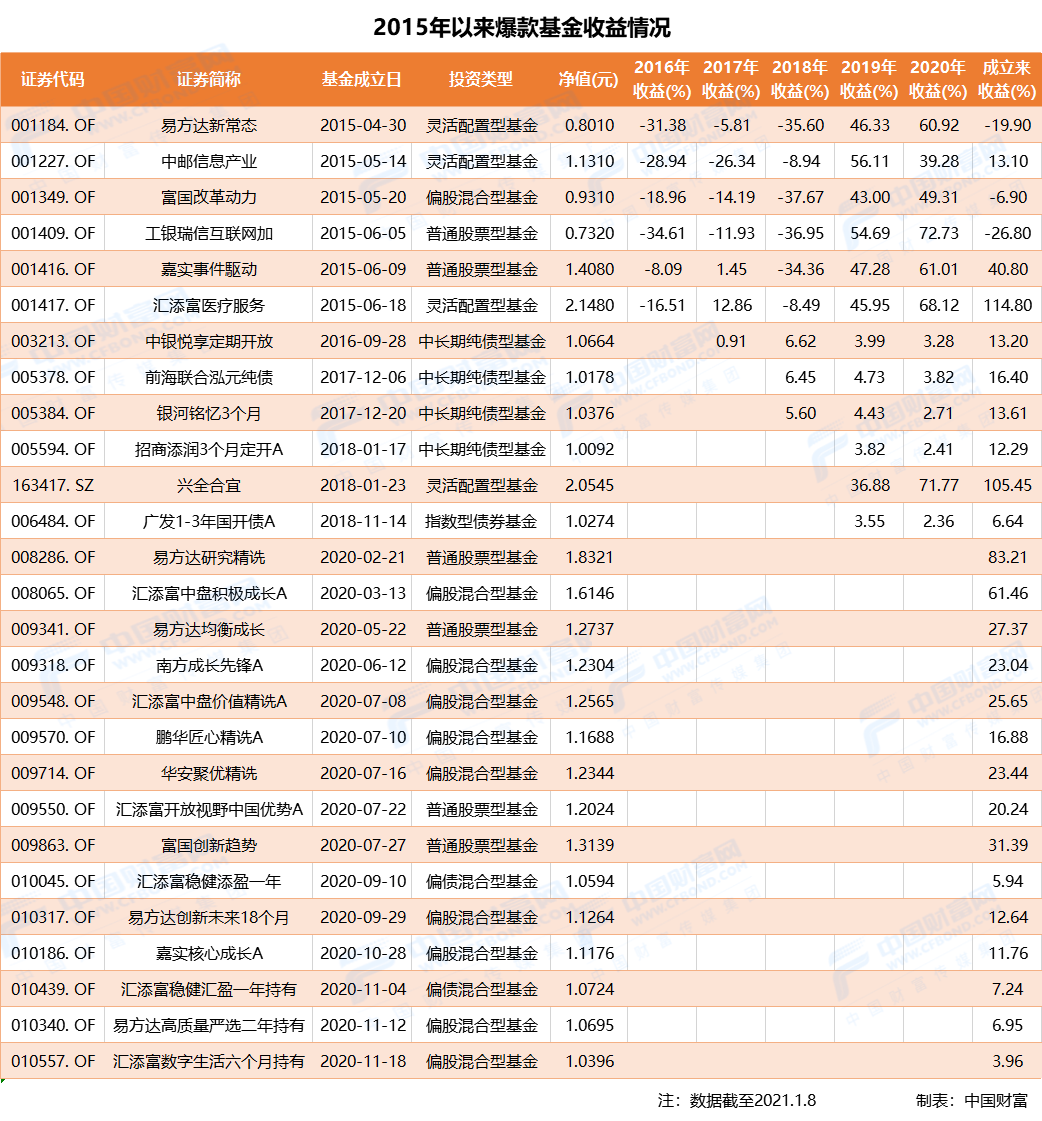The height and width of the screenshot is (1121, 1042).
Task: Select fund name 汇添富数字生活六个月持有
Action: 208,1061
